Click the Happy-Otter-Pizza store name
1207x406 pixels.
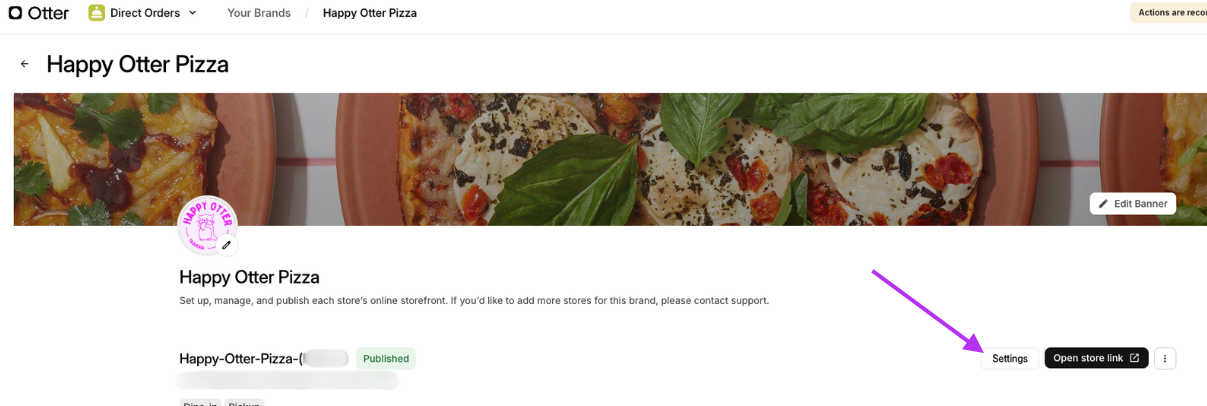point(240,358)
